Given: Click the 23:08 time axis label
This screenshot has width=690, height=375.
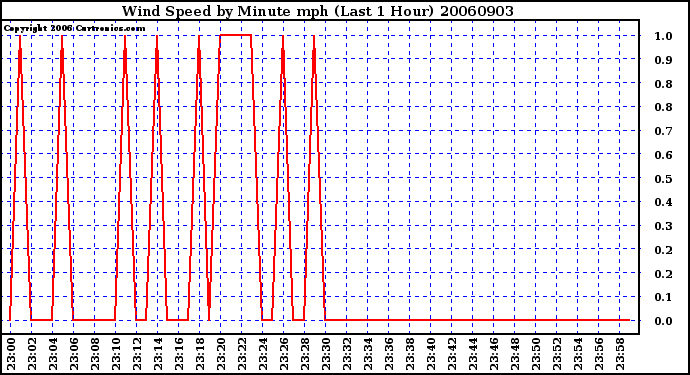Looking at the screenshot, I should pyautogui.click(x=95, y=355).
